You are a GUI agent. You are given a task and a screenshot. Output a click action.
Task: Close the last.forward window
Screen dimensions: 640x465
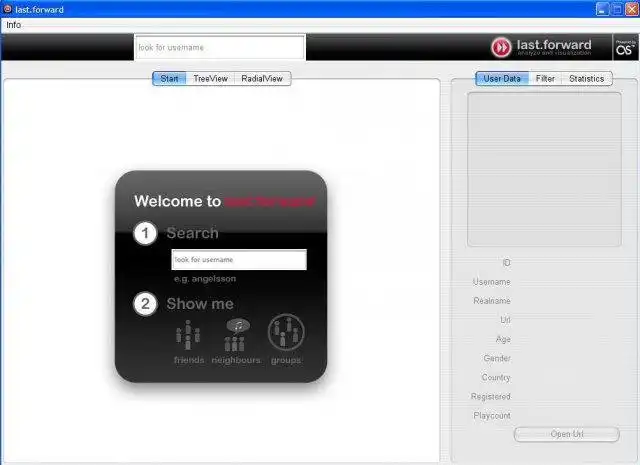[x=632, y=9]
